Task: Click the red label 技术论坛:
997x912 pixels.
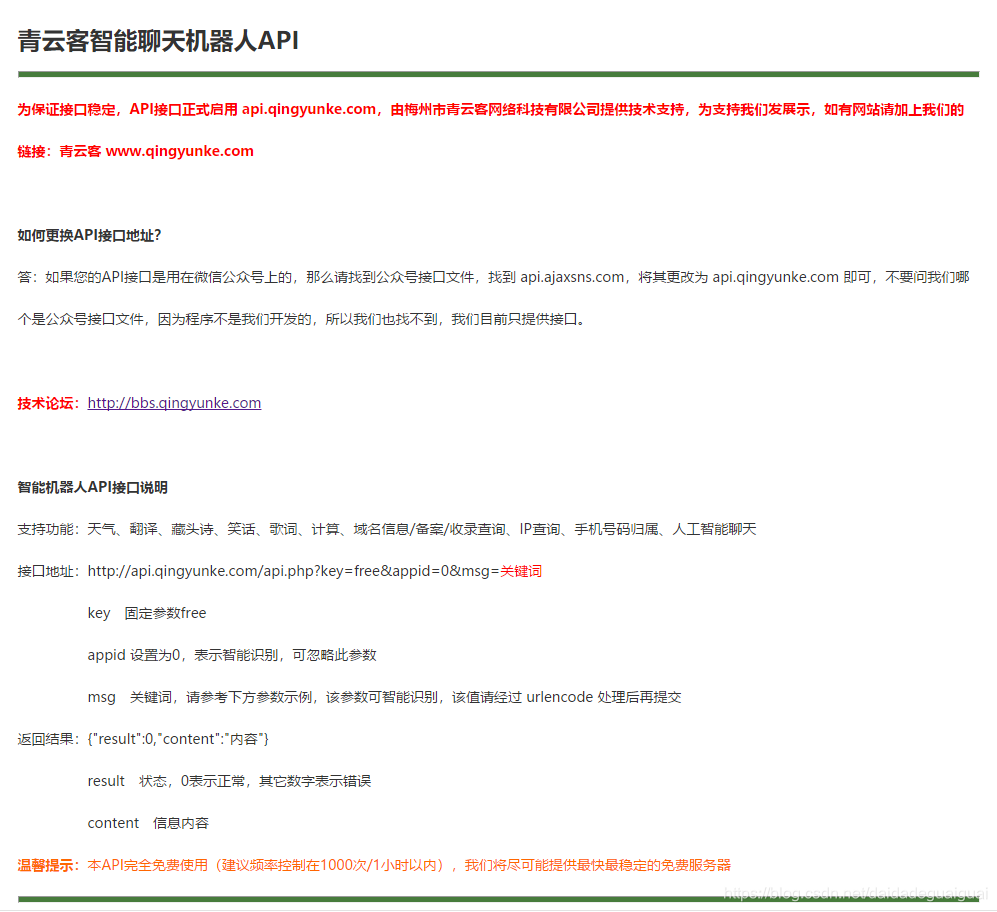Action: (49, 403)
